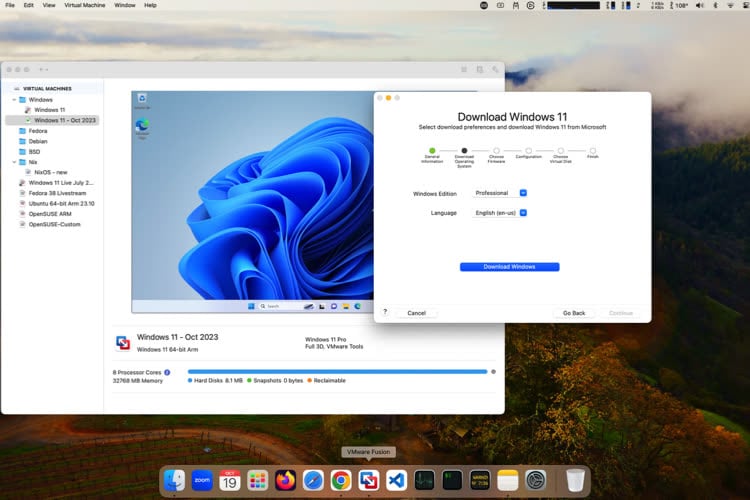Select Ubuntu 64-bit Arm 23.10 VM
Viewport: 750px width, 500px height.
[x=61, y=203]
